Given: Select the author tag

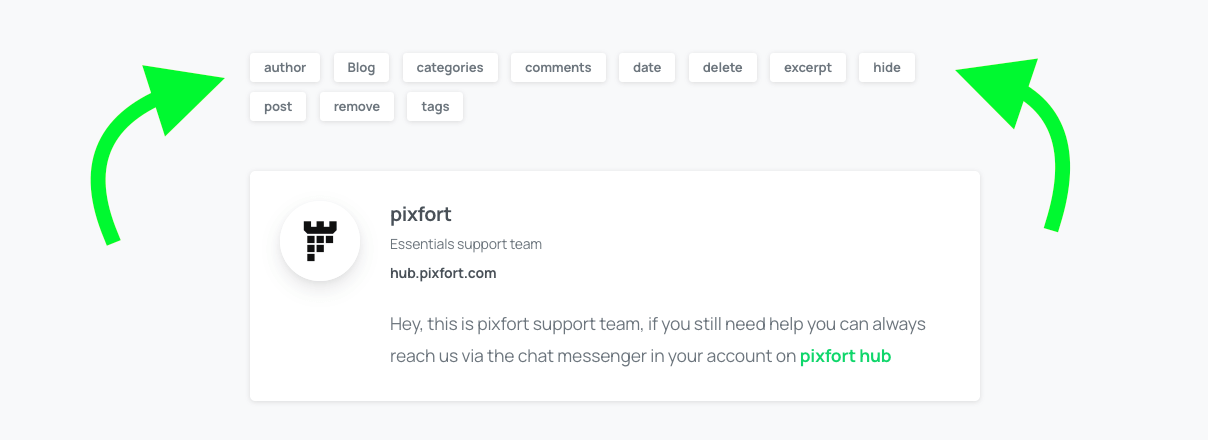Looking at the screenshot, I should click(285, 68).
